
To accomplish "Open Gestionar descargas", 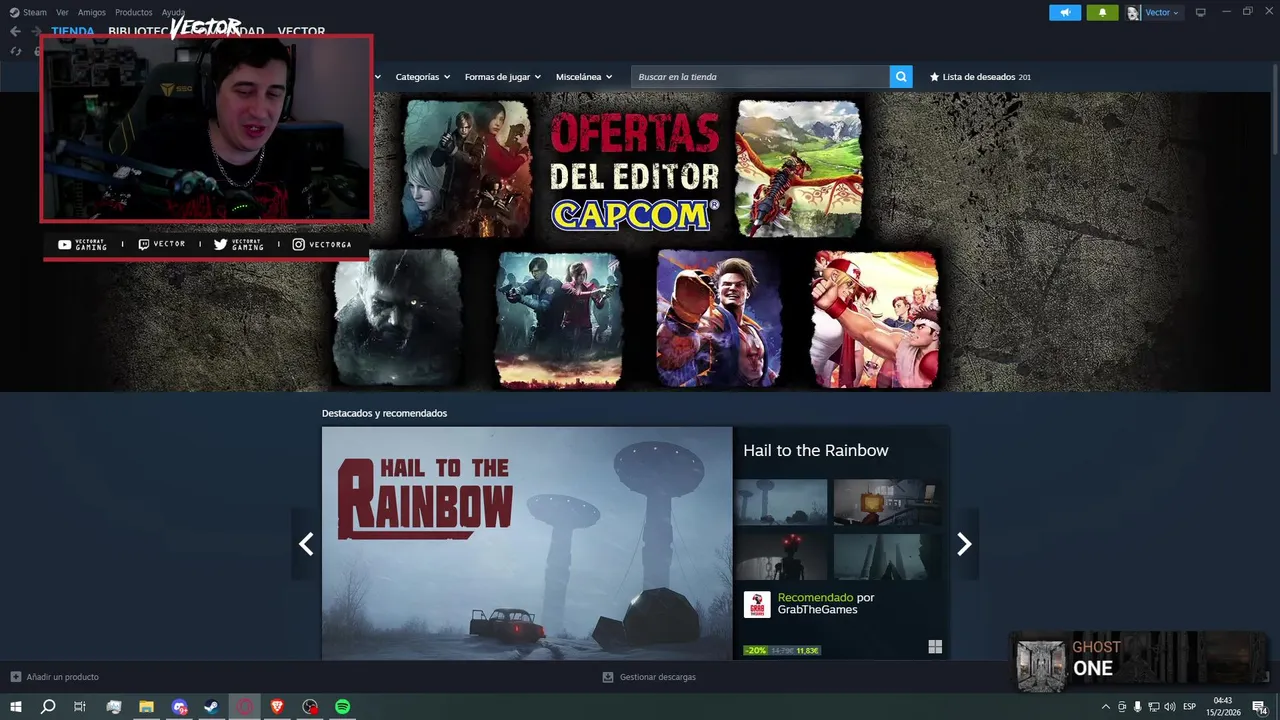I will pos(649,677).
